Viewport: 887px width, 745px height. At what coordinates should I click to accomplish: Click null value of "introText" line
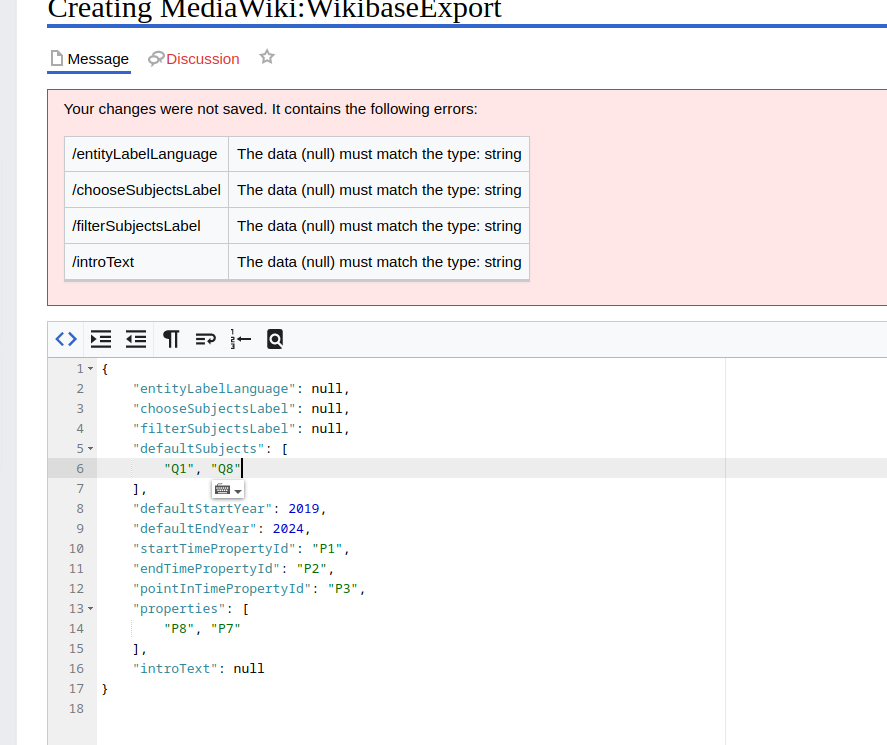click(x=249, y=669)
